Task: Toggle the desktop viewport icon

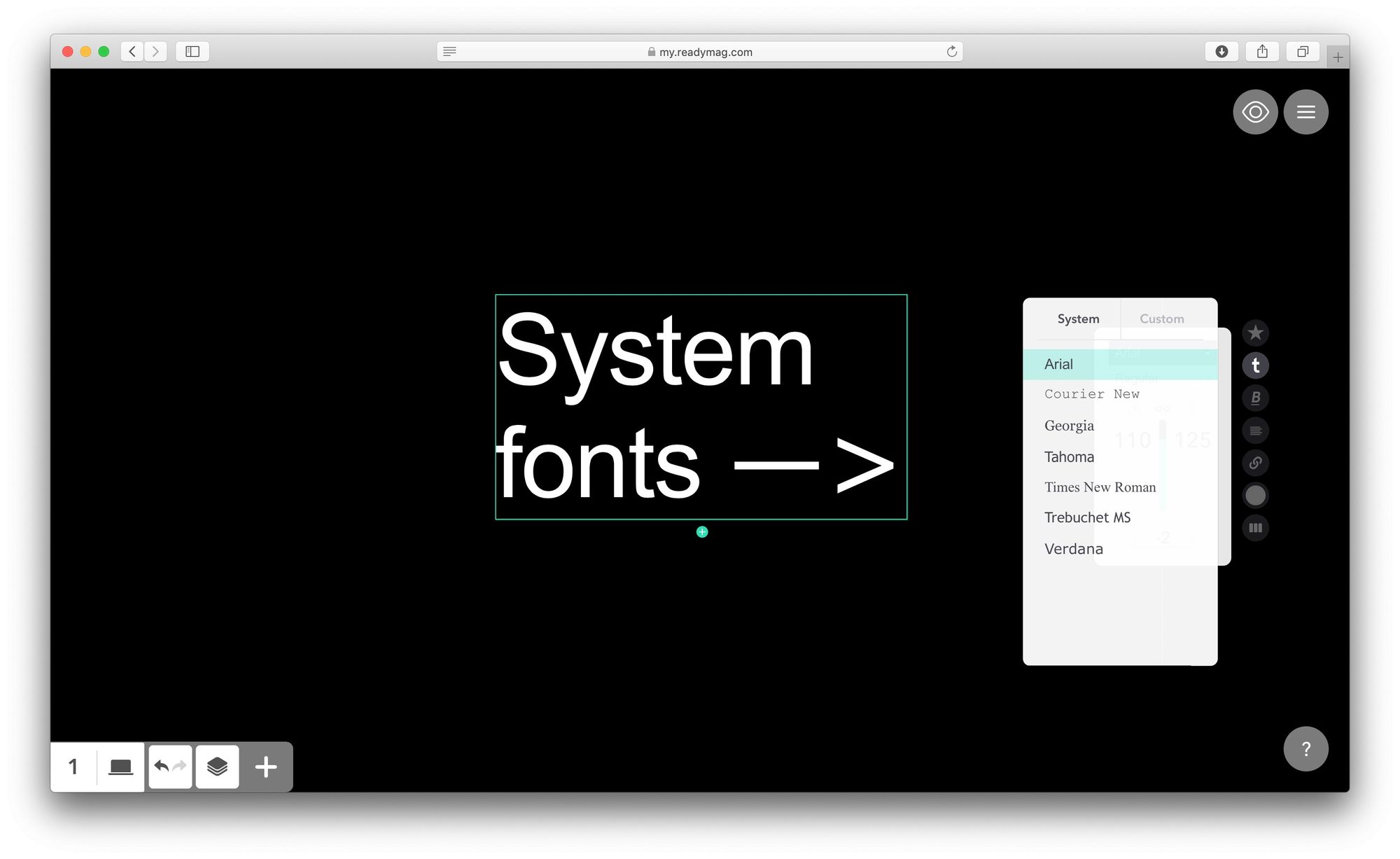Action: [x=120, y=767]
